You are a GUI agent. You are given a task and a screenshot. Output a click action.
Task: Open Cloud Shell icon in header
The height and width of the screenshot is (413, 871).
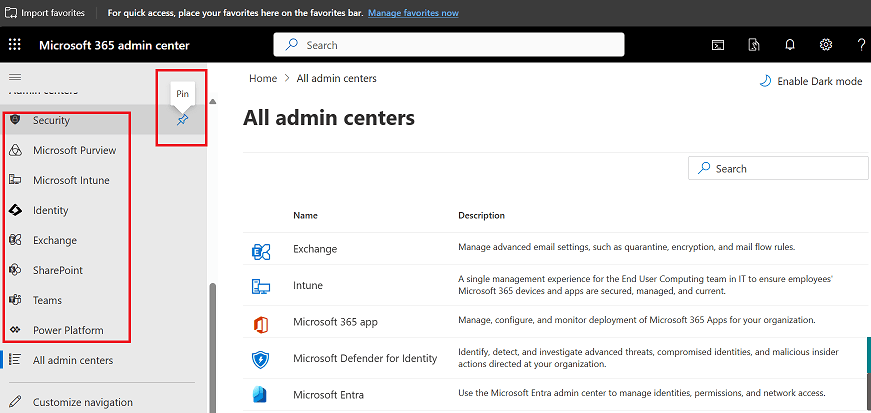[x=718, y=45]
